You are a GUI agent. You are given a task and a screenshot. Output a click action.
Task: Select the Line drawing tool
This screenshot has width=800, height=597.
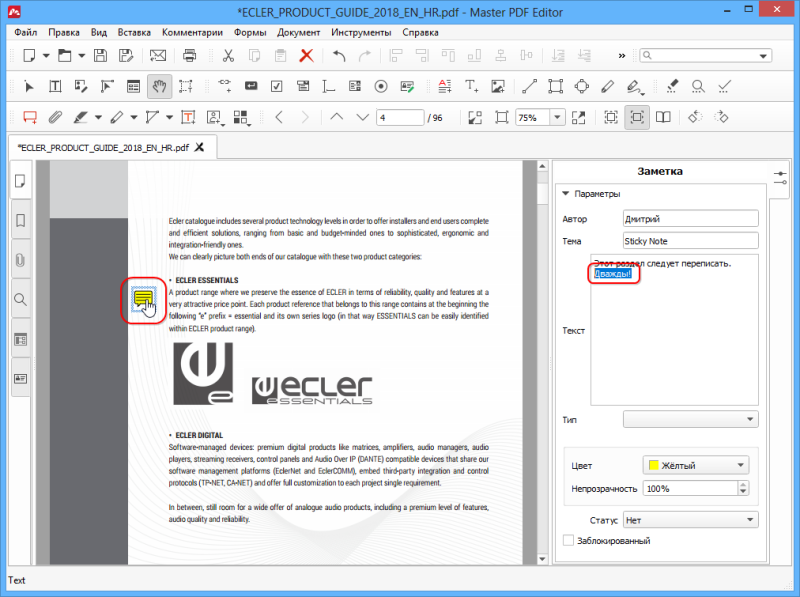530,86
